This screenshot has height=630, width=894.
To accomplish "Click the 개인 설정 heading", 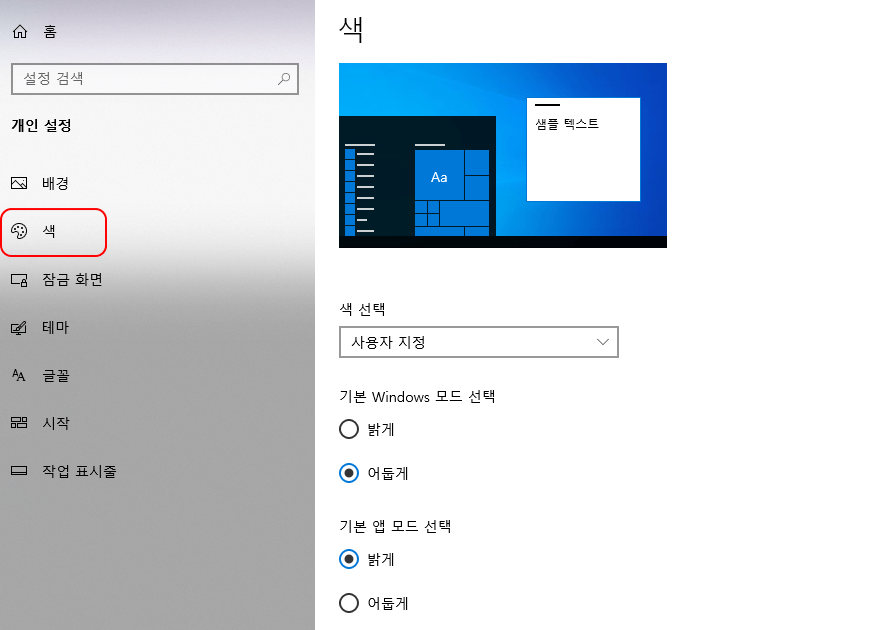I will coord(42,125).
